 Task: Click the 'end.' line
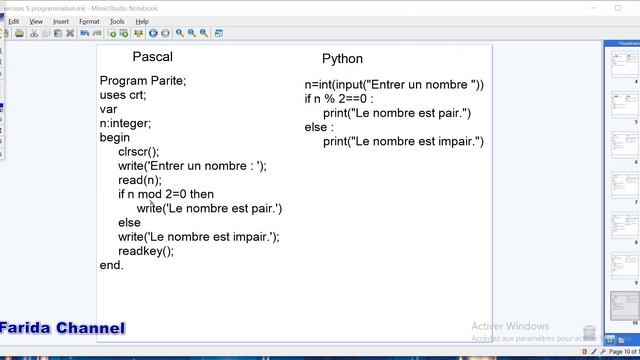point(111,265)
